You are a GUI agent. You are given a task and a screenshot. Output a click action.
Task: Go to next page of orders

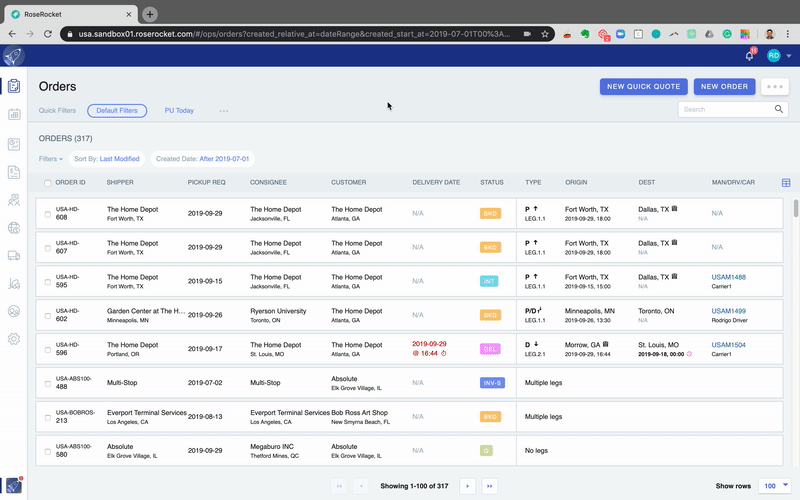[467, 486]
